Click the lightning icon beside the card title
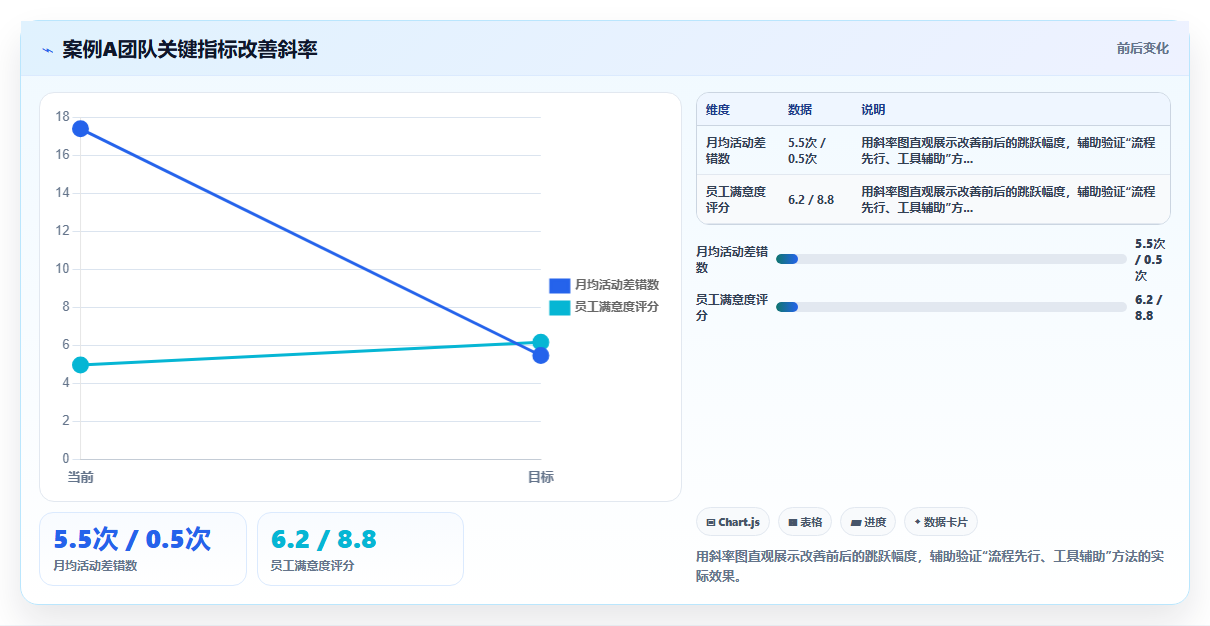The height and width of the screenshot is (626, 1210). (47, 50)
